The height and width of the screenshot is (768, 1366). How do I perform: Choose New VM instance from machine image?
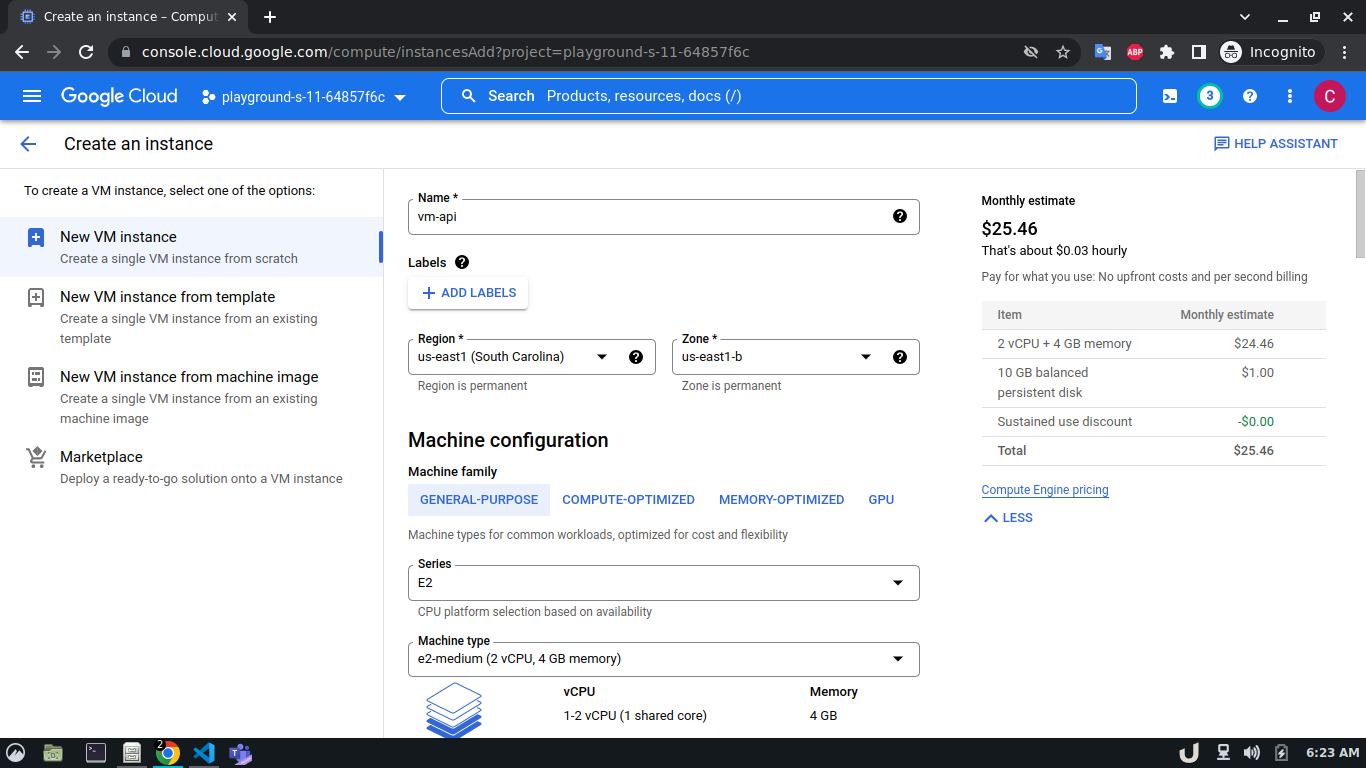point(191,397)
